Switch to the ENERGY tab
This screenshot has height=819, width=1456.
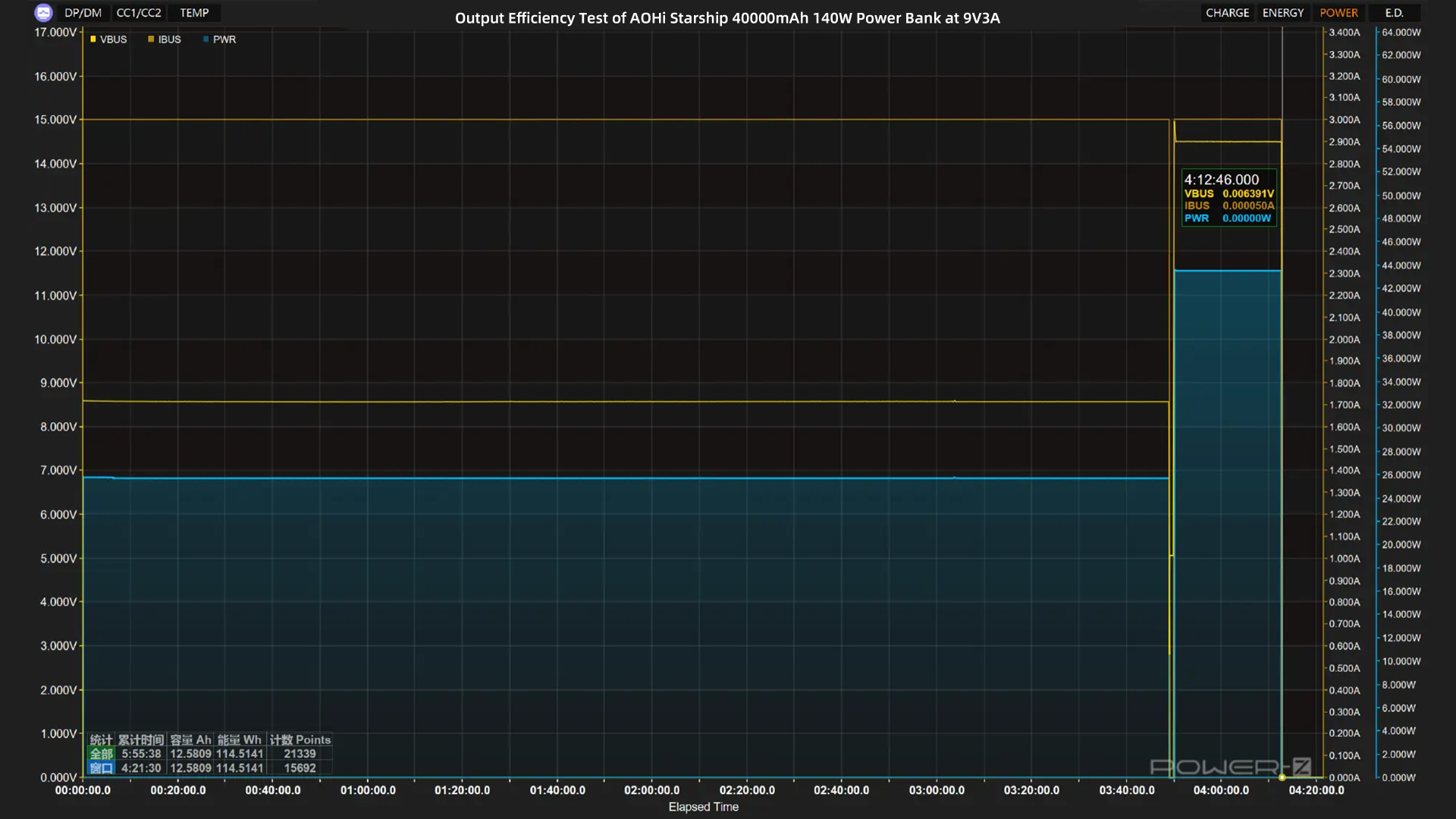pyautogui.click(x=1283, y=13)
